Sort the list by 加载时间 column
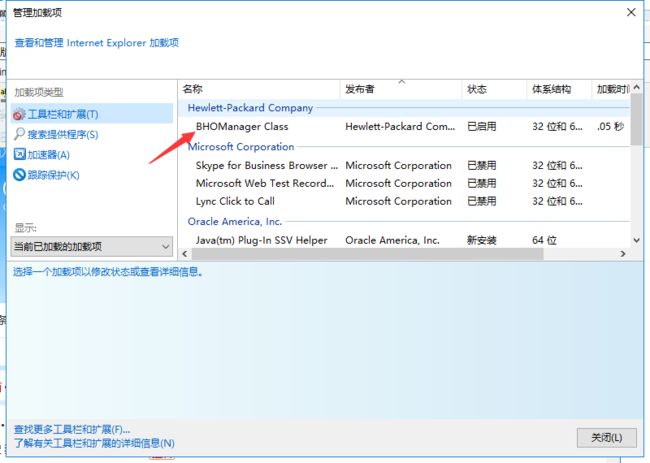Screen dimensions: 650x463 point(611,89)
